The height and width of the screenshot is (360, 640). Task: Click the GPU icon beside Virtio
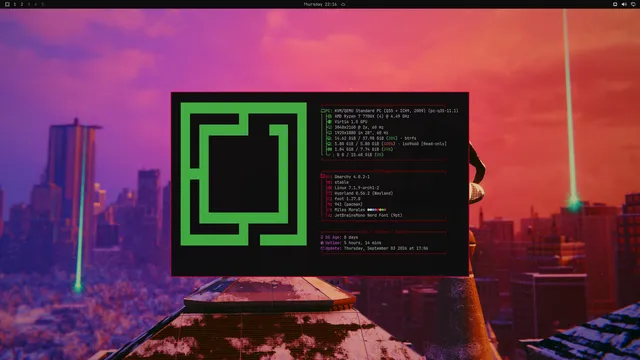tap(329, 122)
